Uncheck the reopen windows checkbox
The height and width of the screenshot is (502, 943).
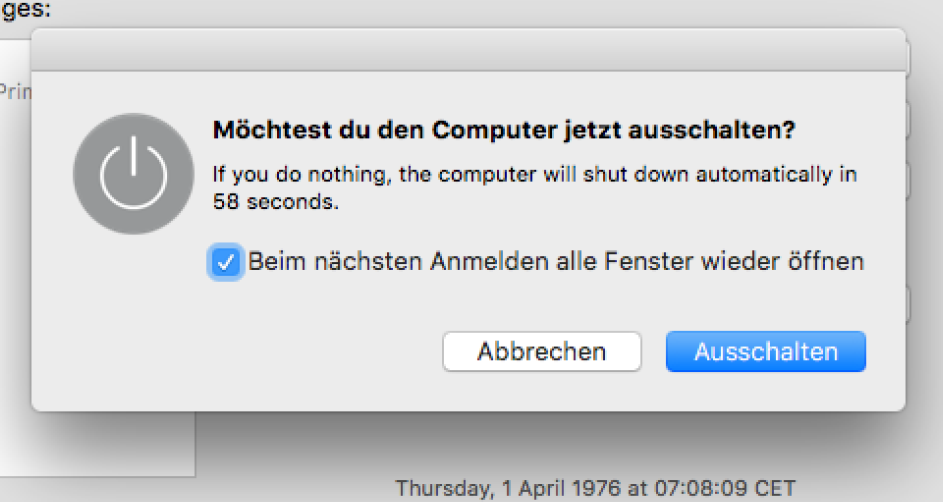pyautogui.click(x=226, y=263)
